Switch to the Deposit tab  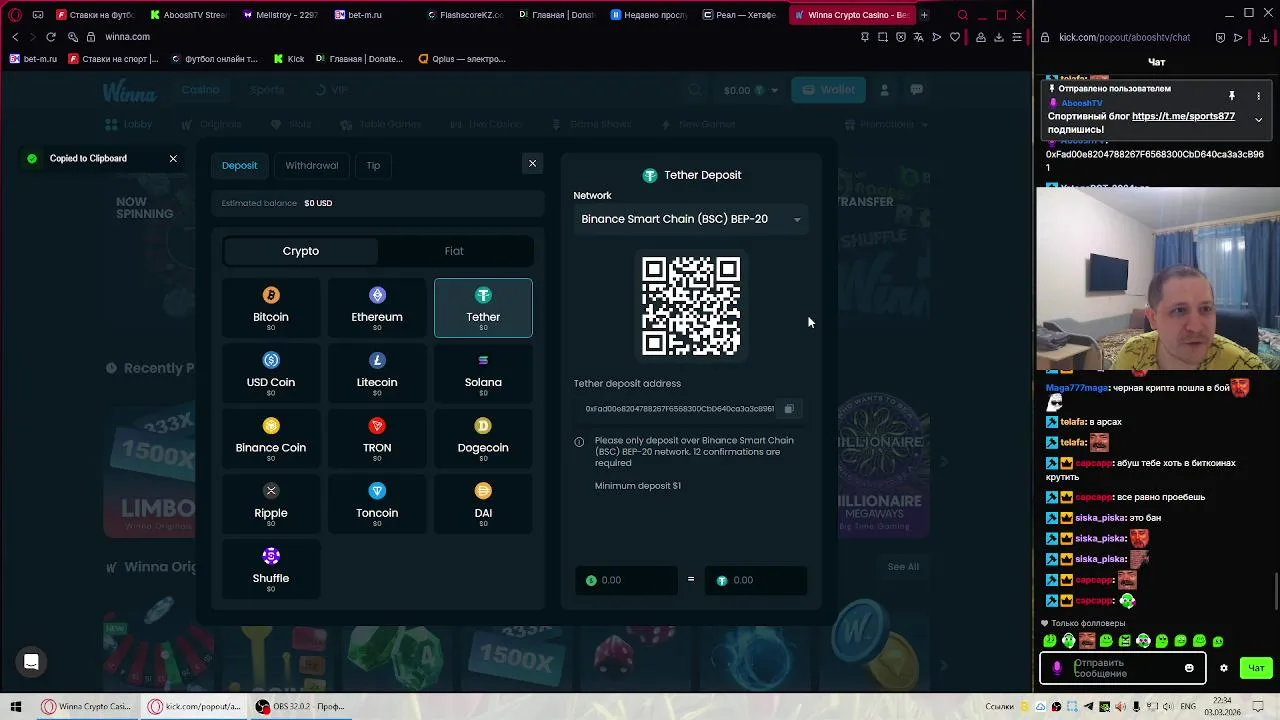(239, 165)
